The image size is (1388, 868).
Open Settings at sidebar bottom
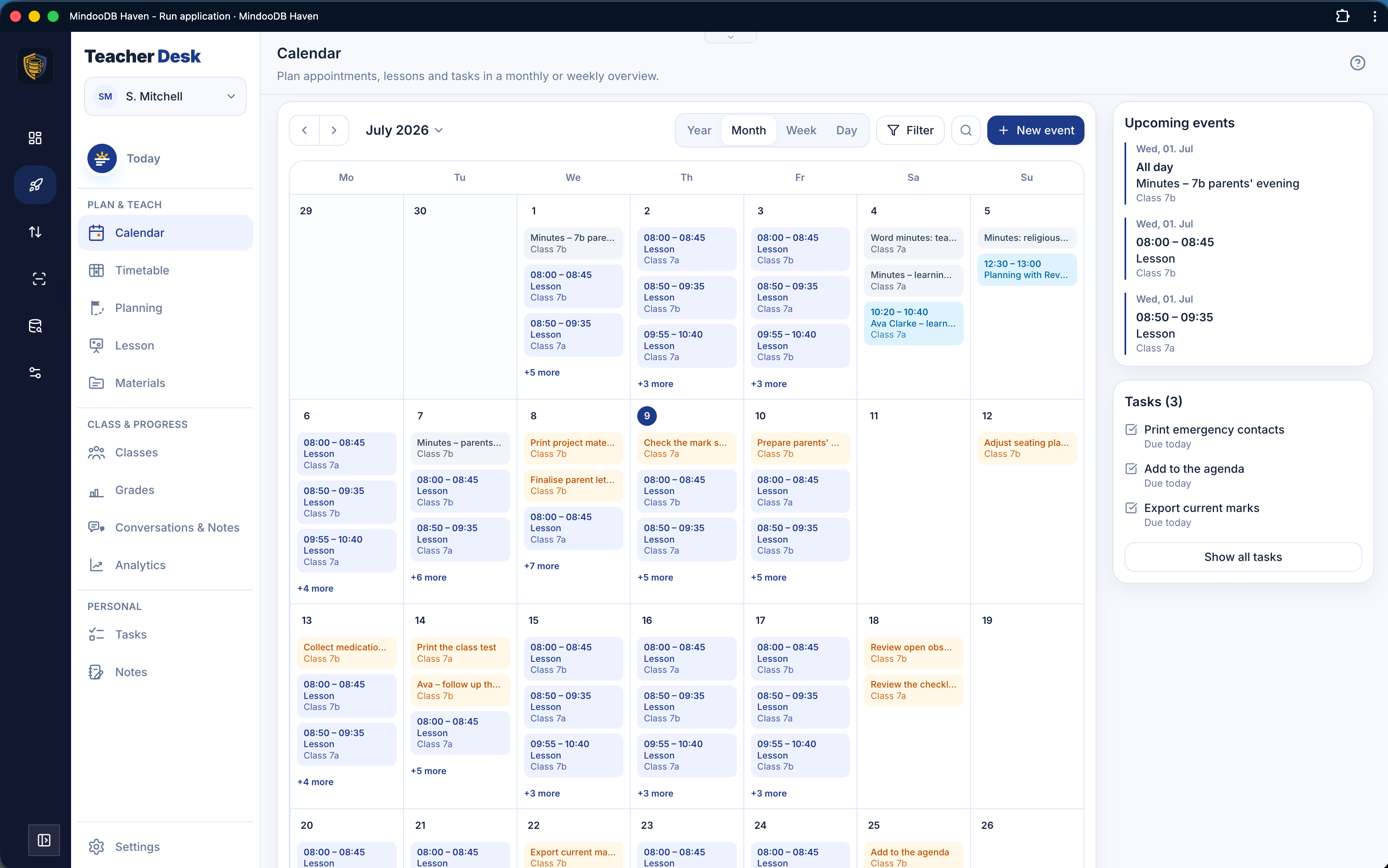point(165,847)
